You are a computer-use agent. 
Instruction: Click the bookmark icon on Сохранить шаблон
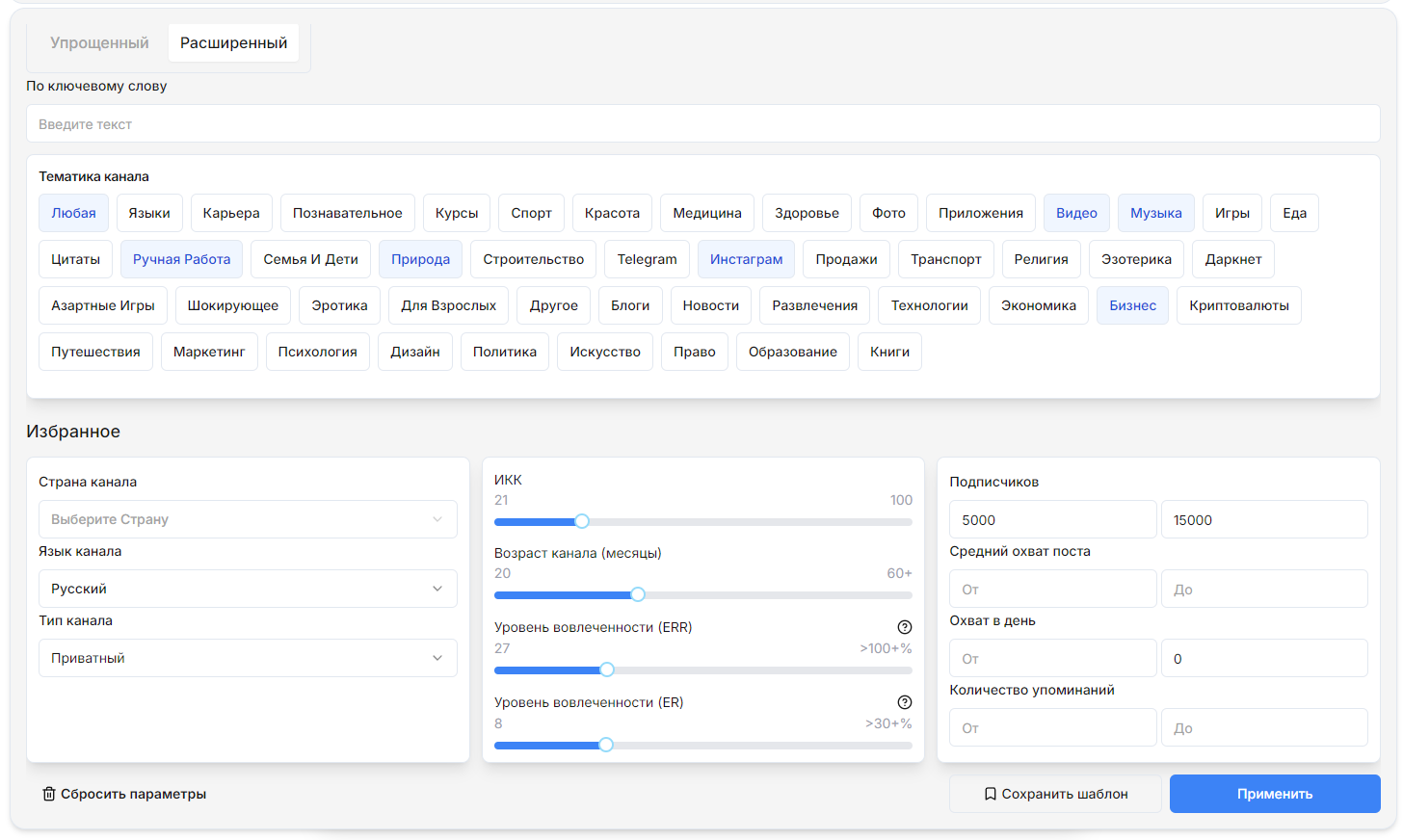coord(990,794)
